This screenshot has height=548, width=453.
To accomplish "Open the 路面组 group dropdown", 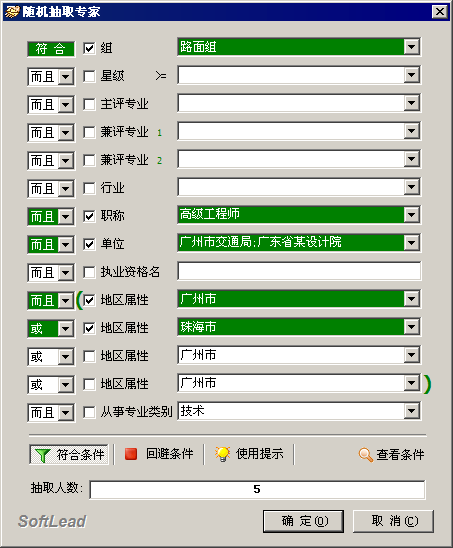I will pos(411,47).
